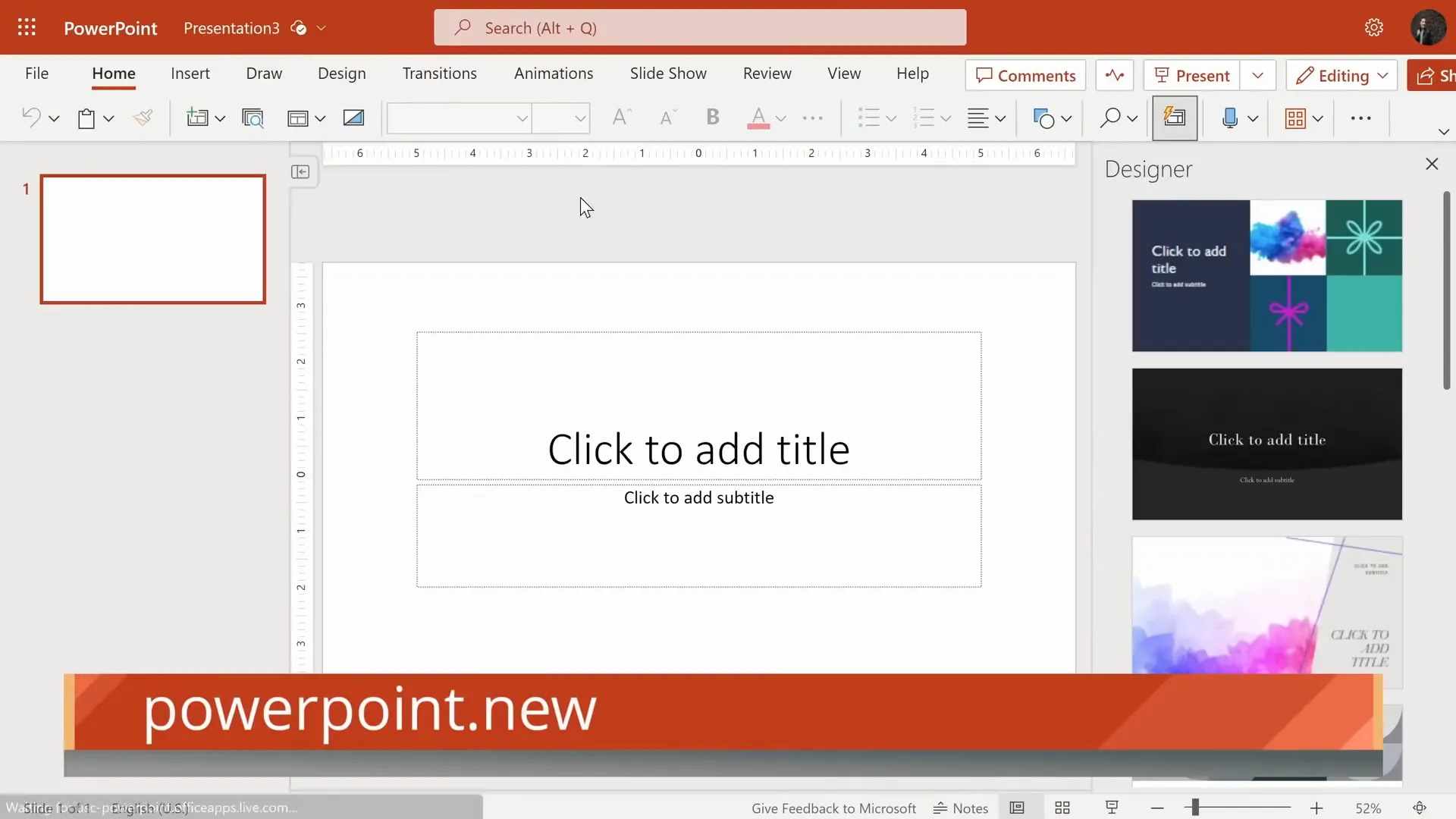The height and width of the screenshot is (819, 1456).
Task: Open the Presentation3 title dropdown
Action: tap(322, 28)
